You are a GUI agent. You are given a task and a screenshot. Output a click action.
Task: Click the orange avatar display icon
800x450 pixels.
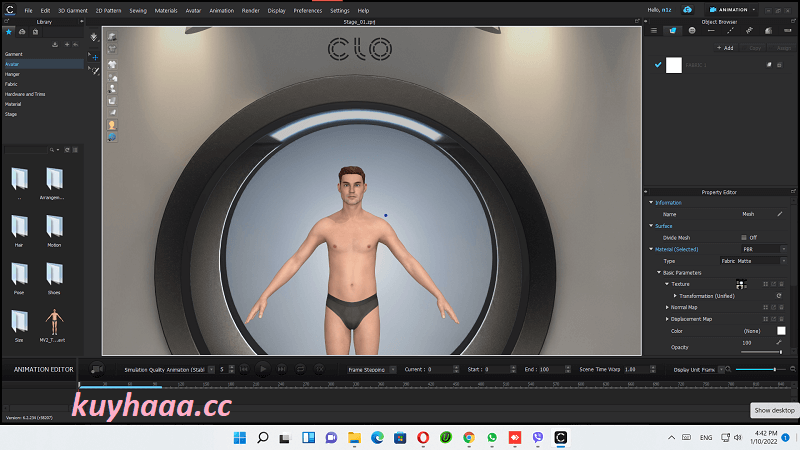click(112, 124)
